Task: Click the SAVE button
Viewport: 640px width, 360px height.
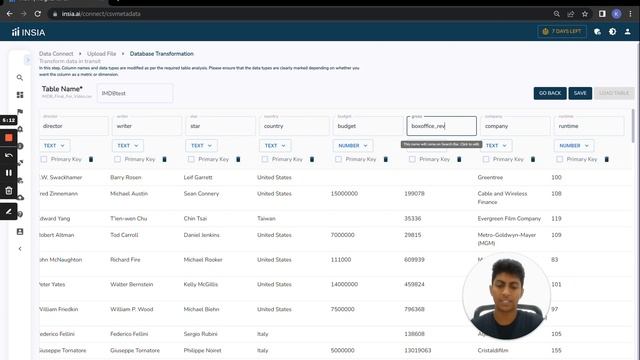Action: (580, 93)
